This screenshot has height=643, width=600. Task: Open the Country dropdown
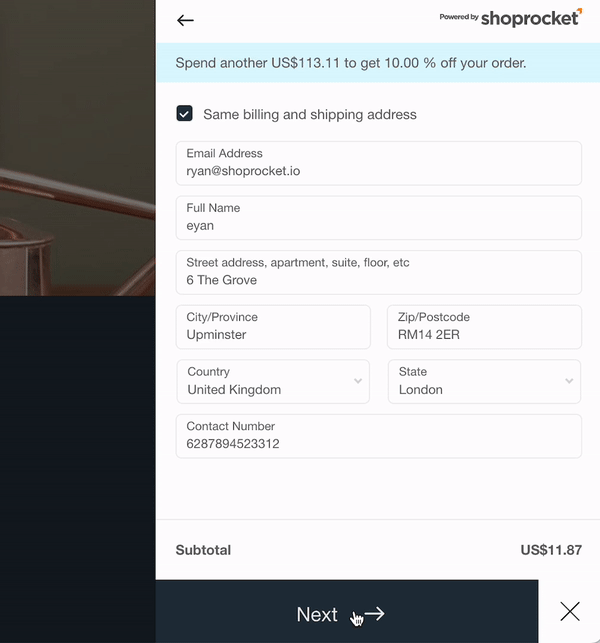coord(273,381)
